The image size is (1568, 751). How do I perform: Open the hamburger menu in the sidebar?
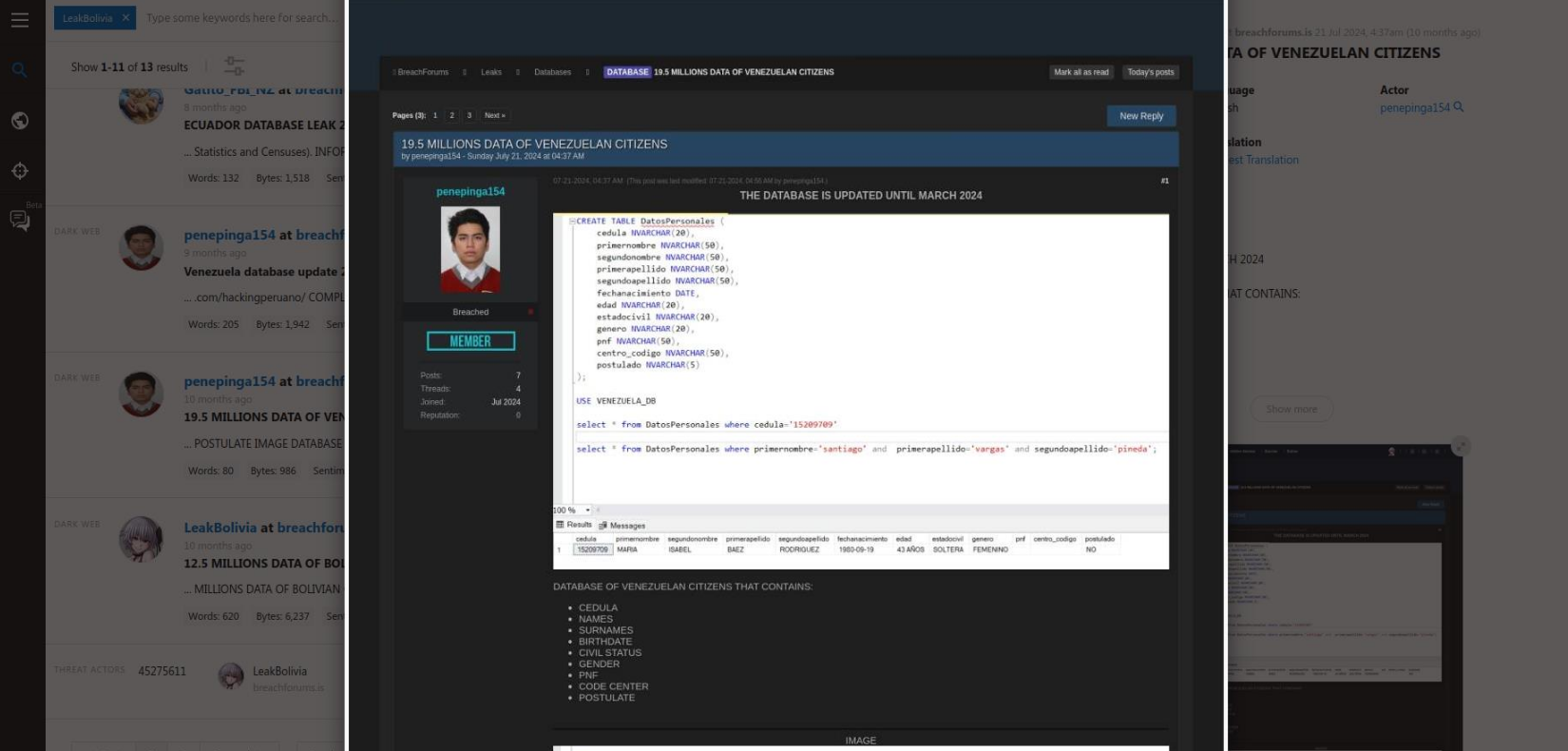(19, 20)
